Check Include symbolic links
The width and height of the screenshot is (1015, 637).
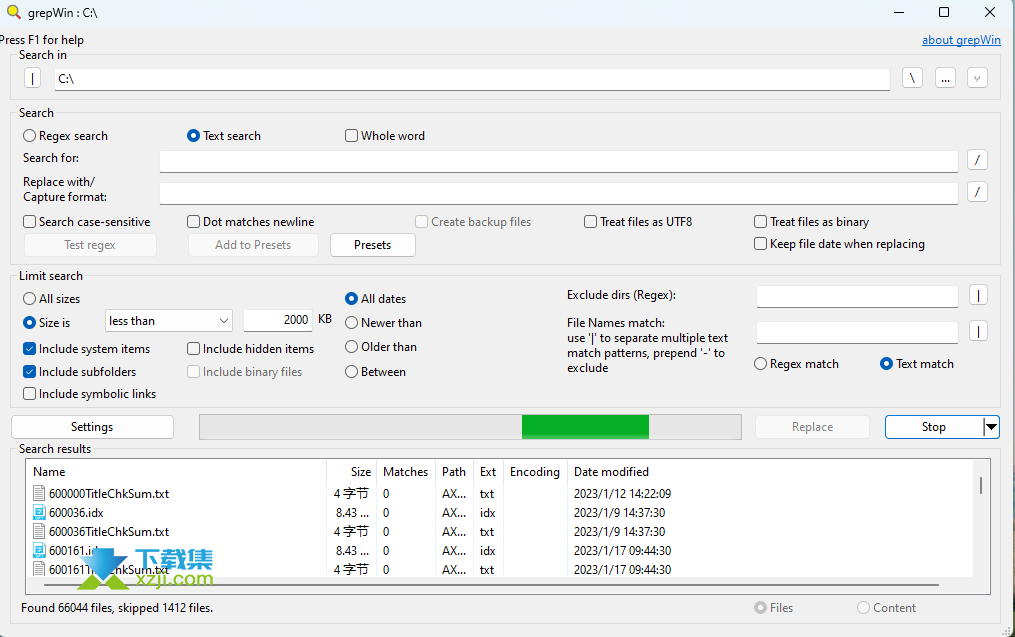[x=29, y=394]
